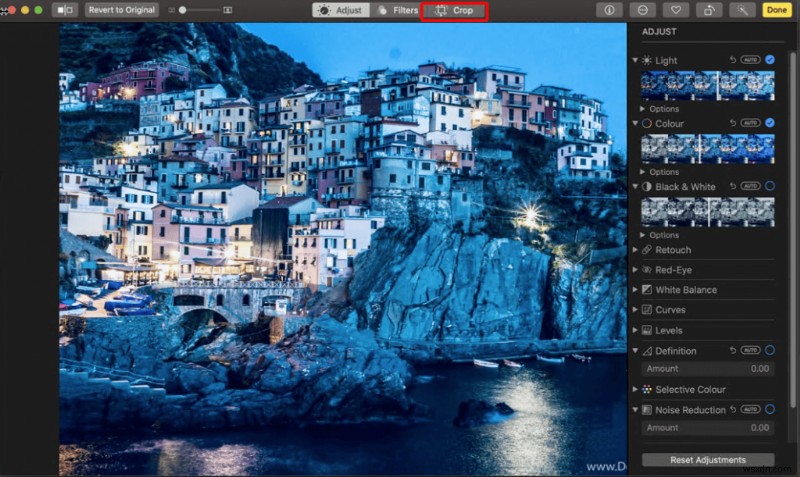Open the photo Info button
800x477 pixels.
(609, 10)
